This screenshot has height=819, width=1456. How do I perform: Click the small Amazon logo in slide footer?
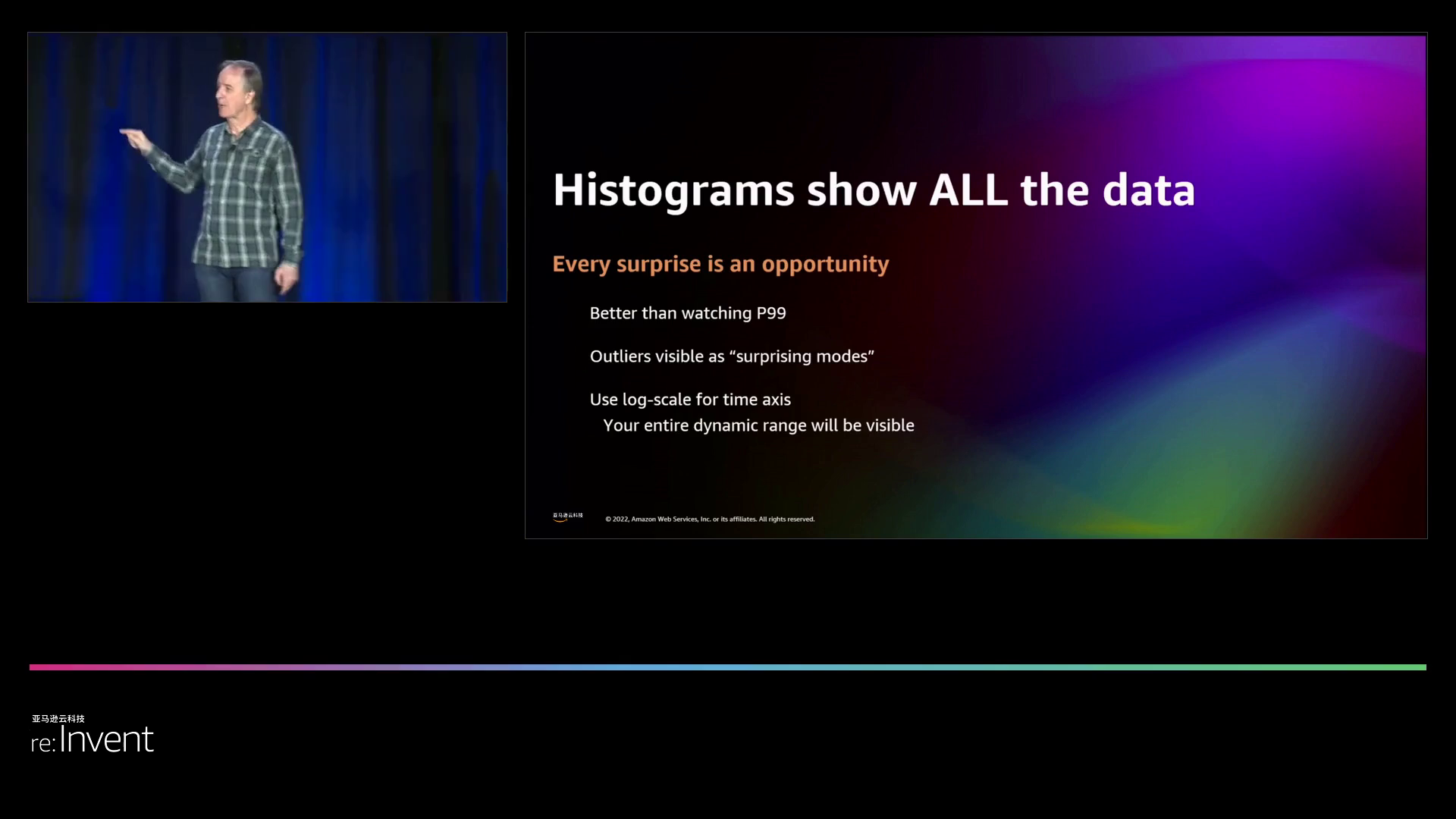pyautogui.click(x=567, y=517)
